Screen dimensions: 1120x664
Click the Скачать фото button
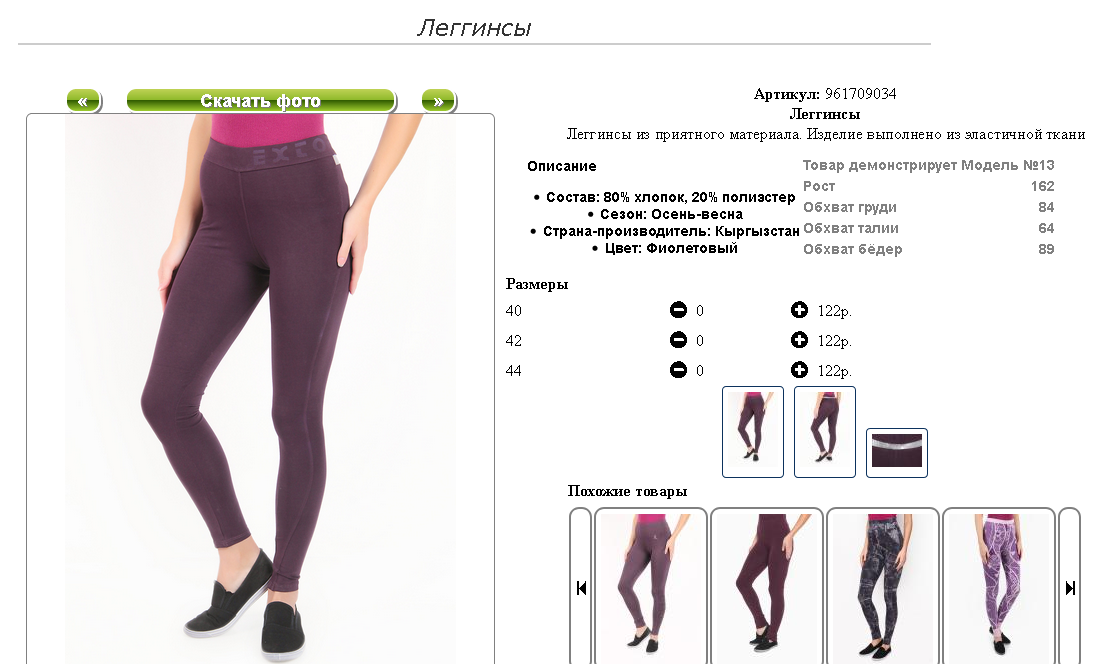[261, 101]
